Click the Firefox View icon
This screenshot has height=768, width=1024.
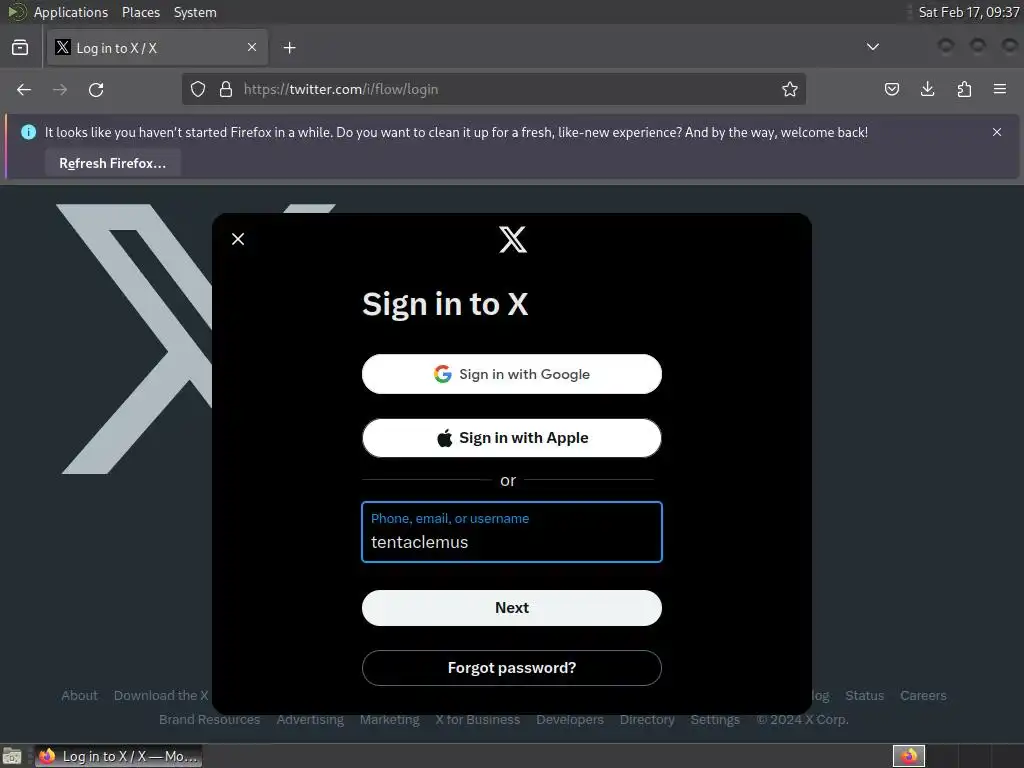click(x=20, y=48)
